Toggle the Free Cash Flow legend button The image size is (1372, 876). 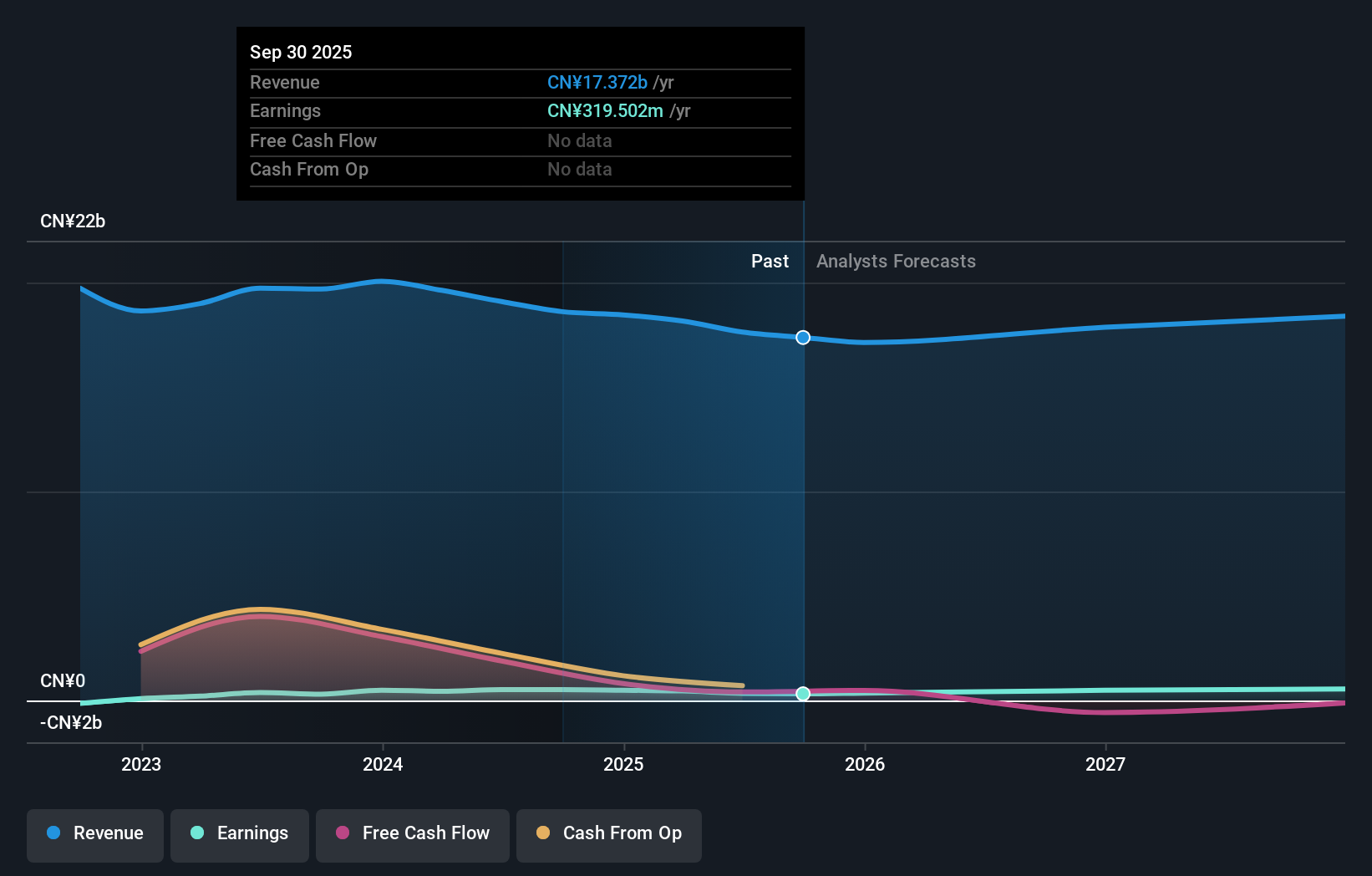pos(413,835)
